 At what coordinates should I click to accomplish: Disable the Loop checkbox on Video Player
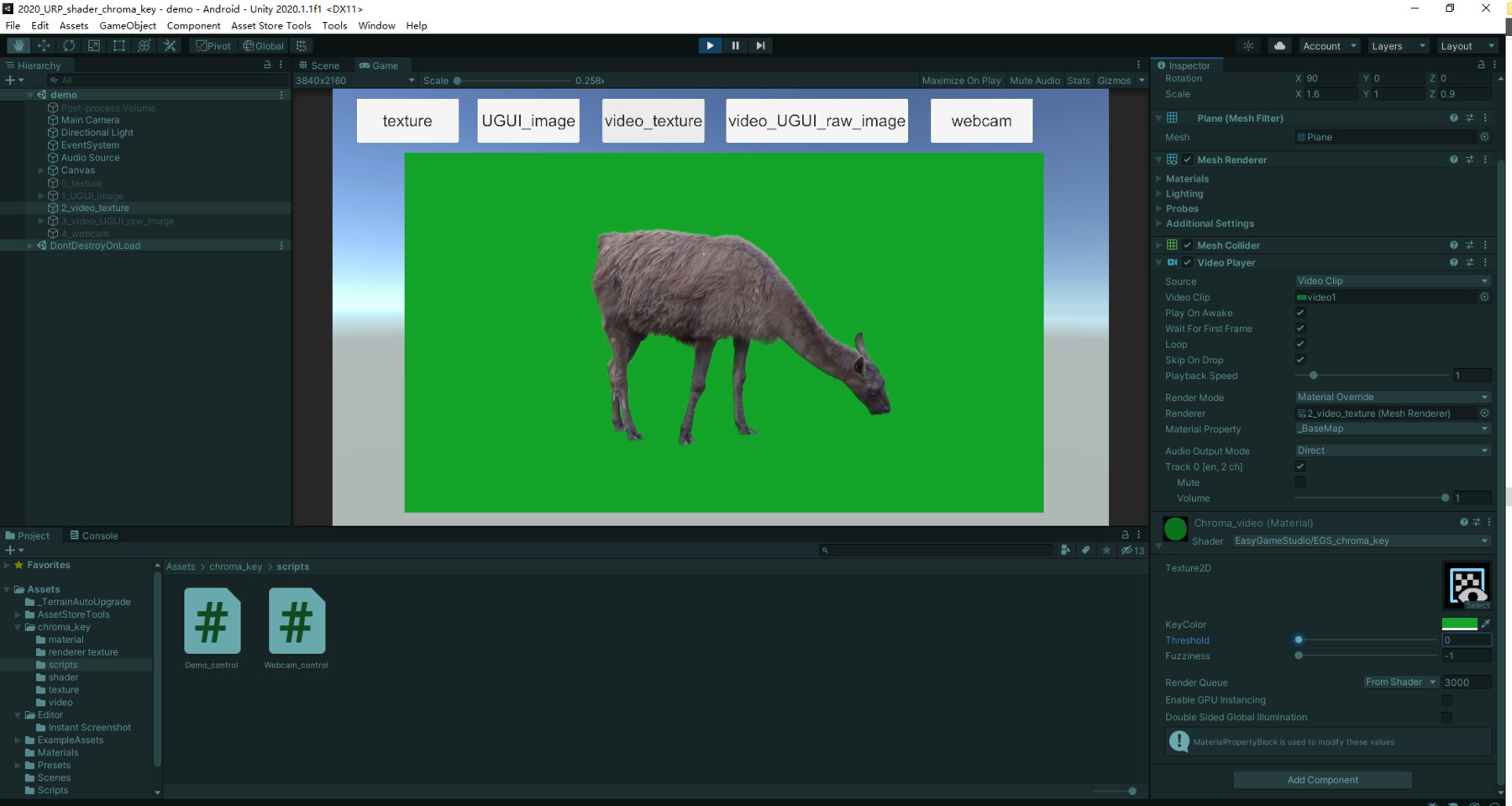pyautogui.click(x=1300, y=344)
